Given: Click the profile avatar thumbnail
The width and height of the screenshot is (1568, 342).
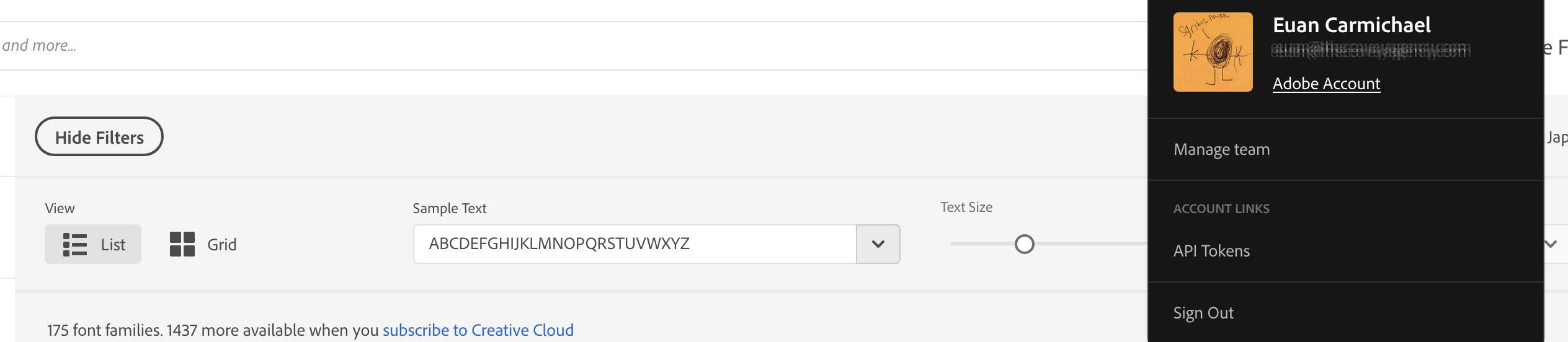Looking at the screenshot, I should click(1213, 52).
